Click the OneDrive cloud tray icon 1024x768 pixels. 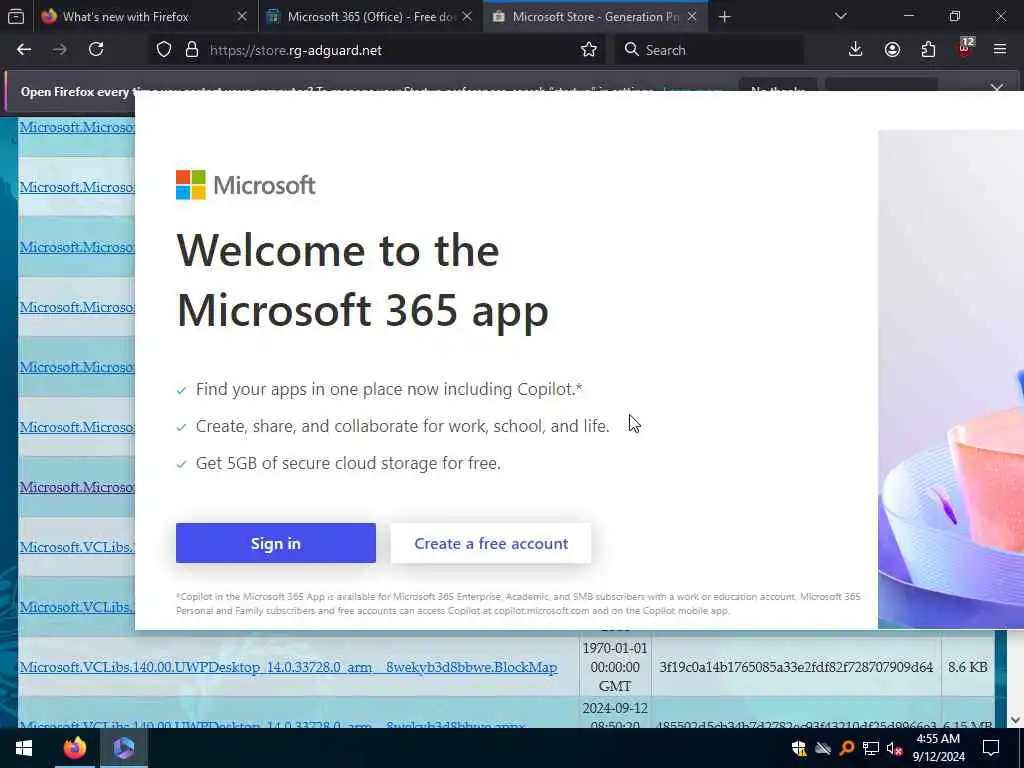tap(823, 748)
